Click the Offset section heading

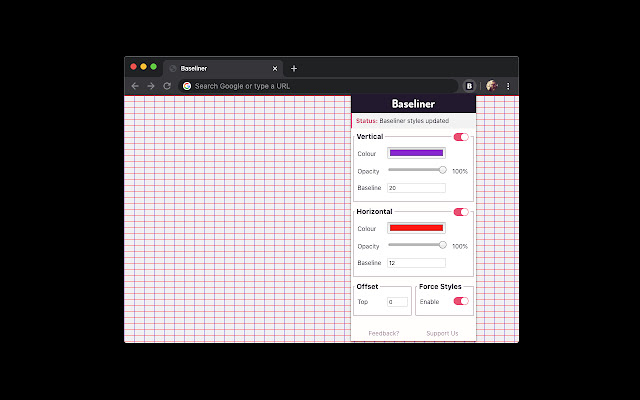(x=367, y=287)
